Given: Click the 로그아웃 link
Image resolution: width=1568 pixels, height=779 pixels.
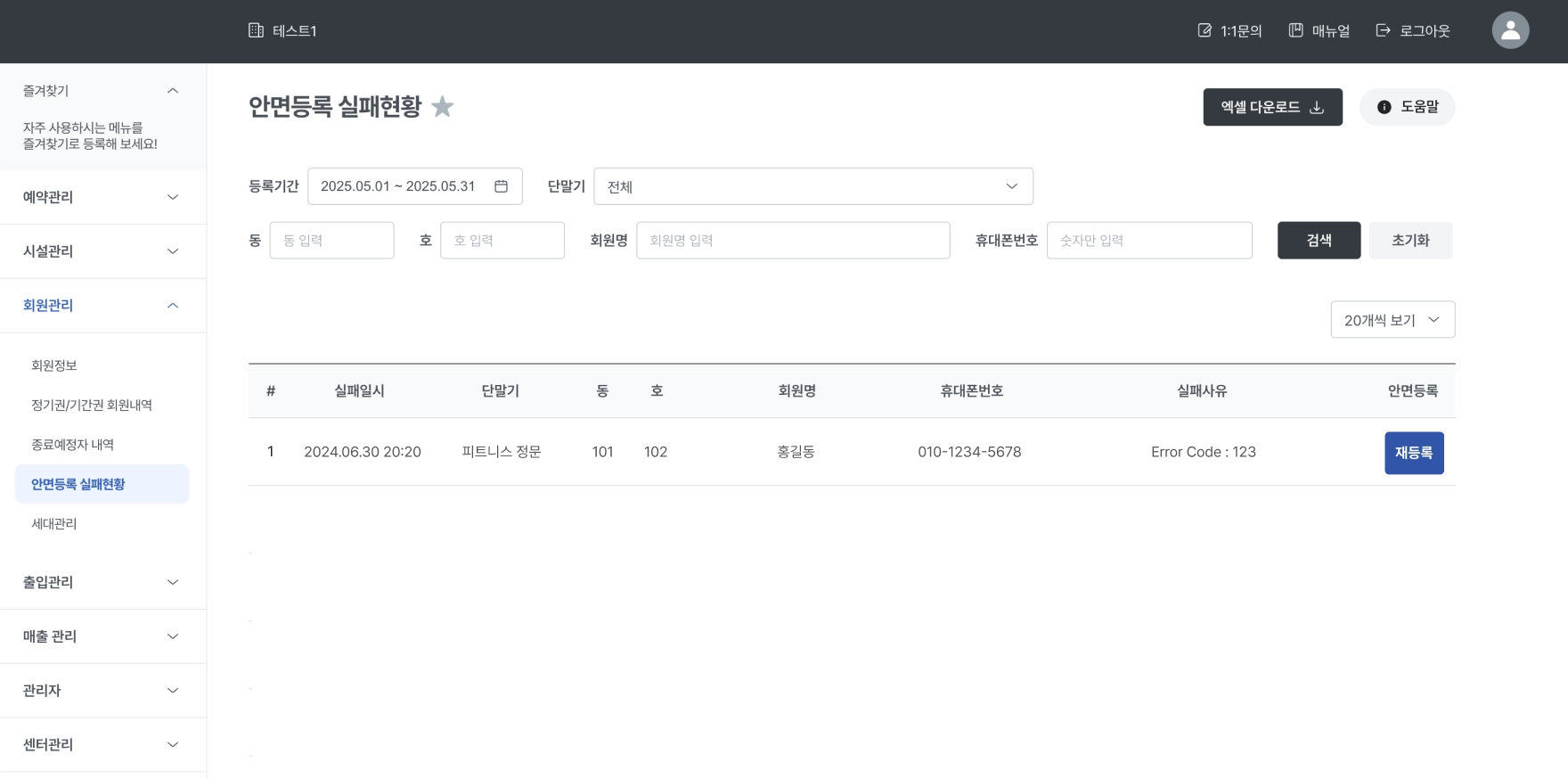Looking at the screenshot, I should tap(1413, 30).
